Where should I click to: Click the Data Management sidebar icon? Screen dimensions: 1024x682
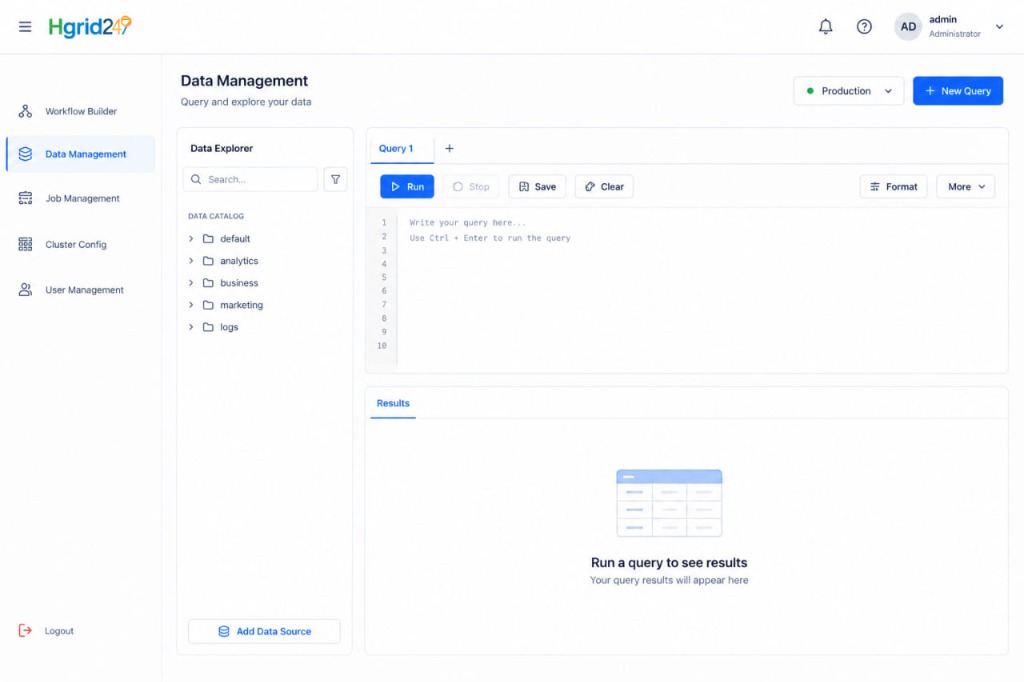[x=25, y=154]
